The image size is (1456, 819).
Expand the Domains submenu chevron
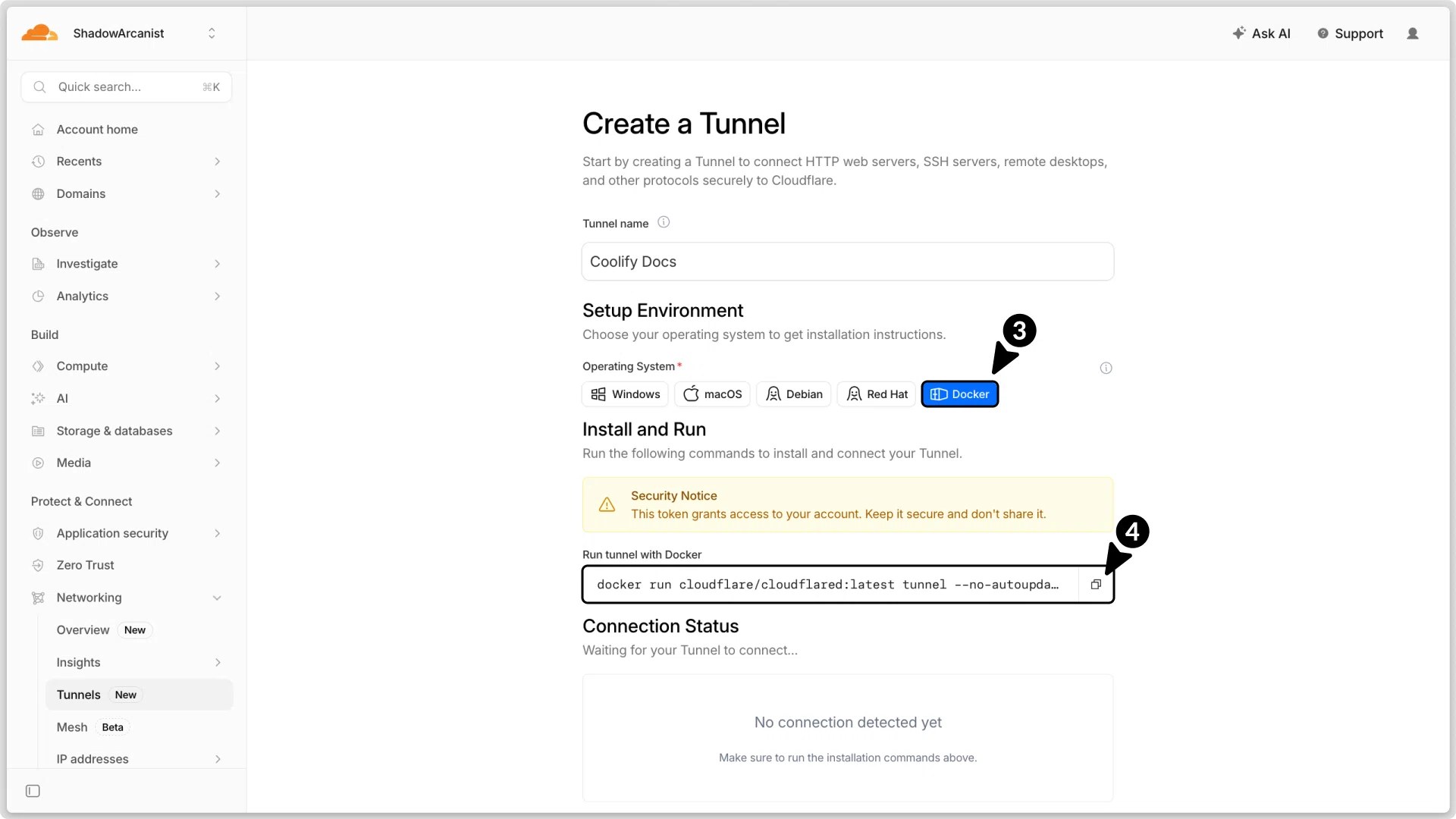click(218, 194)
